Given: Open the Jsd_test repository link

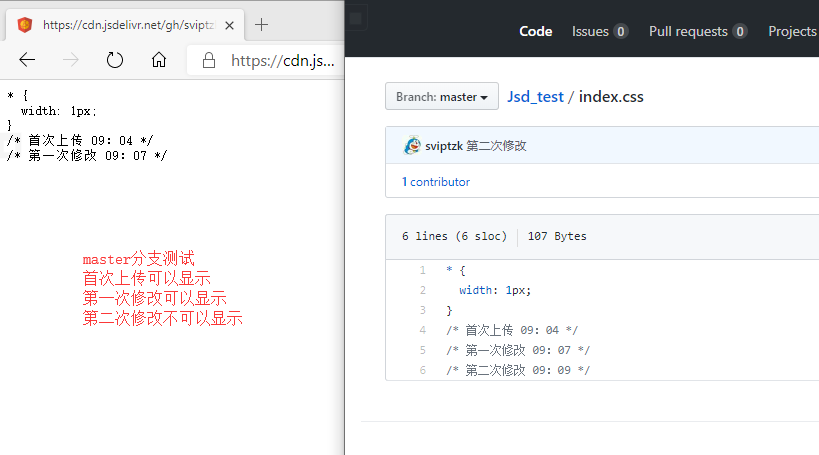Looking at the screenshot, I should pos(536,97).
